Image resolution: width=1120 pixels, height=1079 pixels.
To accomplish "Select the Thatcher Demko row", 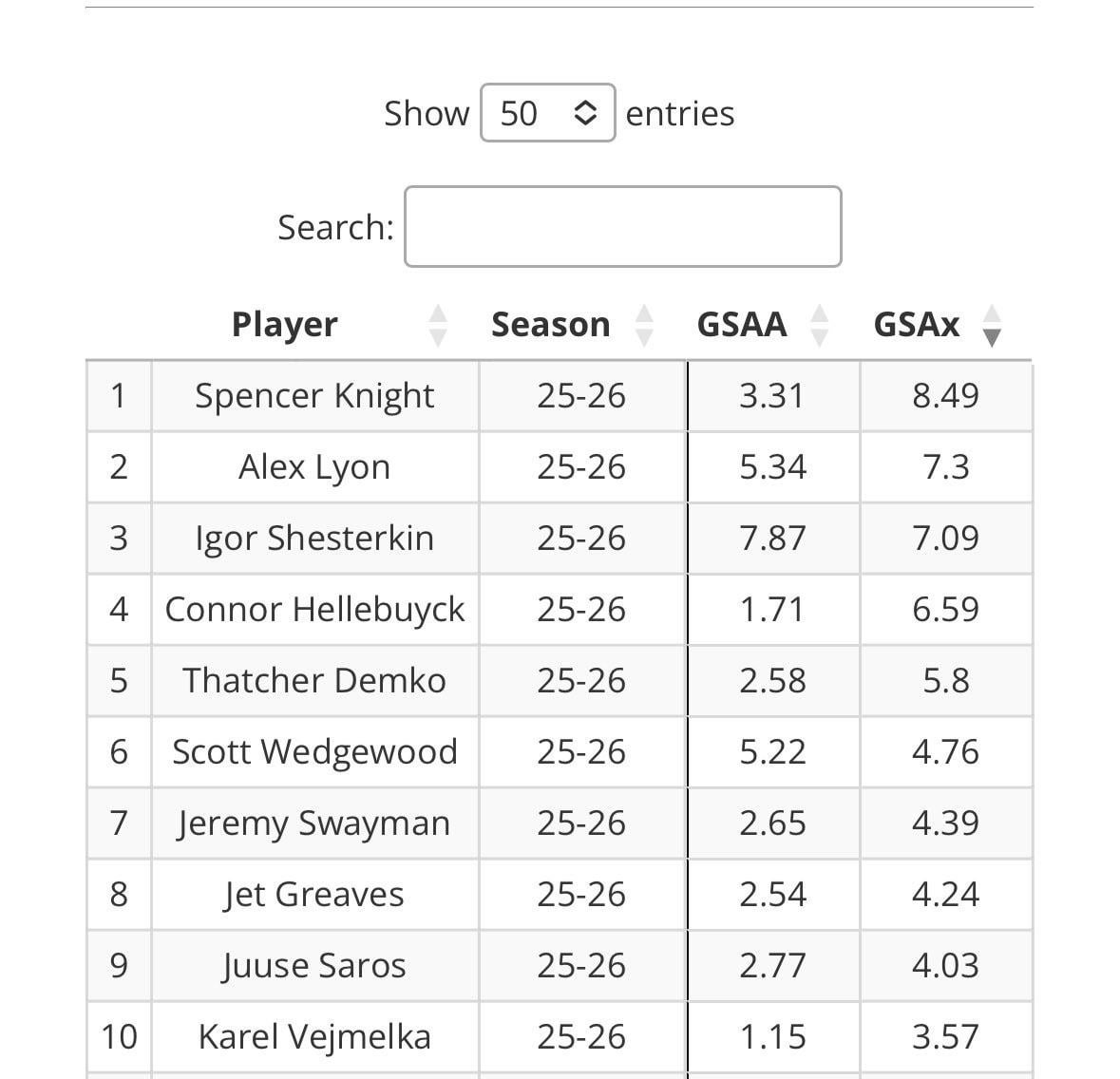I will click(314, 681).
